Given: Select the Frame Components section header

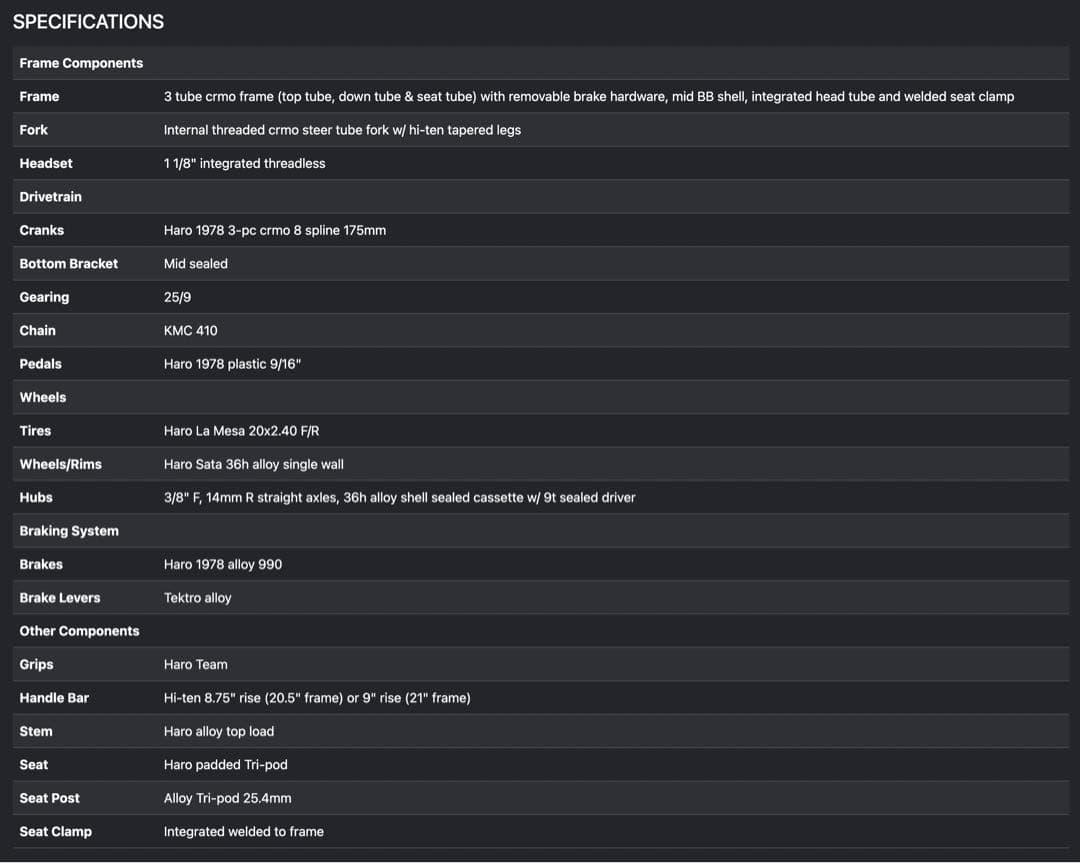Looking at the screenshot, I should pos(81,63).
